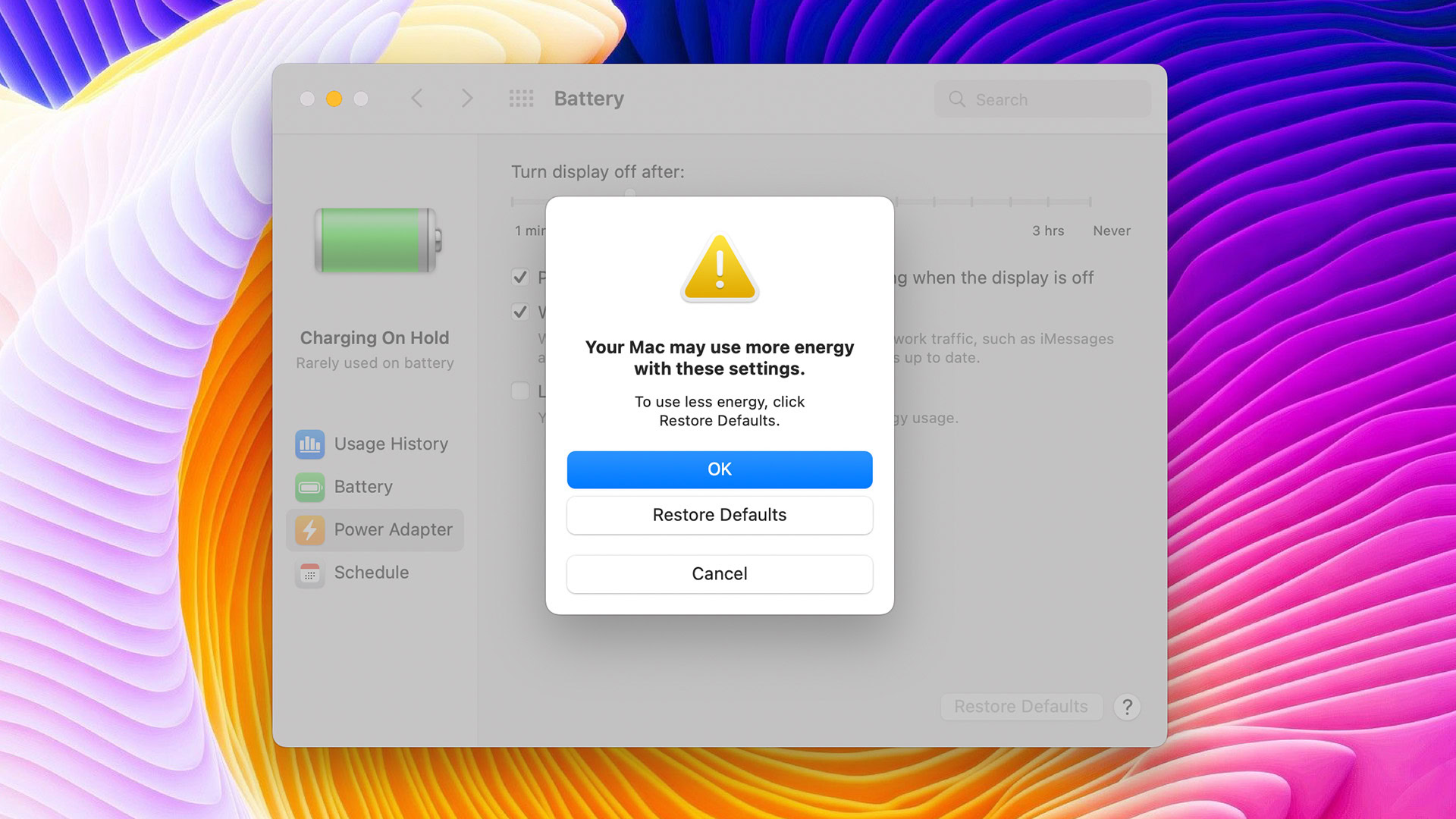
Task: Click the Schedule calendar icon
Action: pyautogui.click(x=309, y=573)
